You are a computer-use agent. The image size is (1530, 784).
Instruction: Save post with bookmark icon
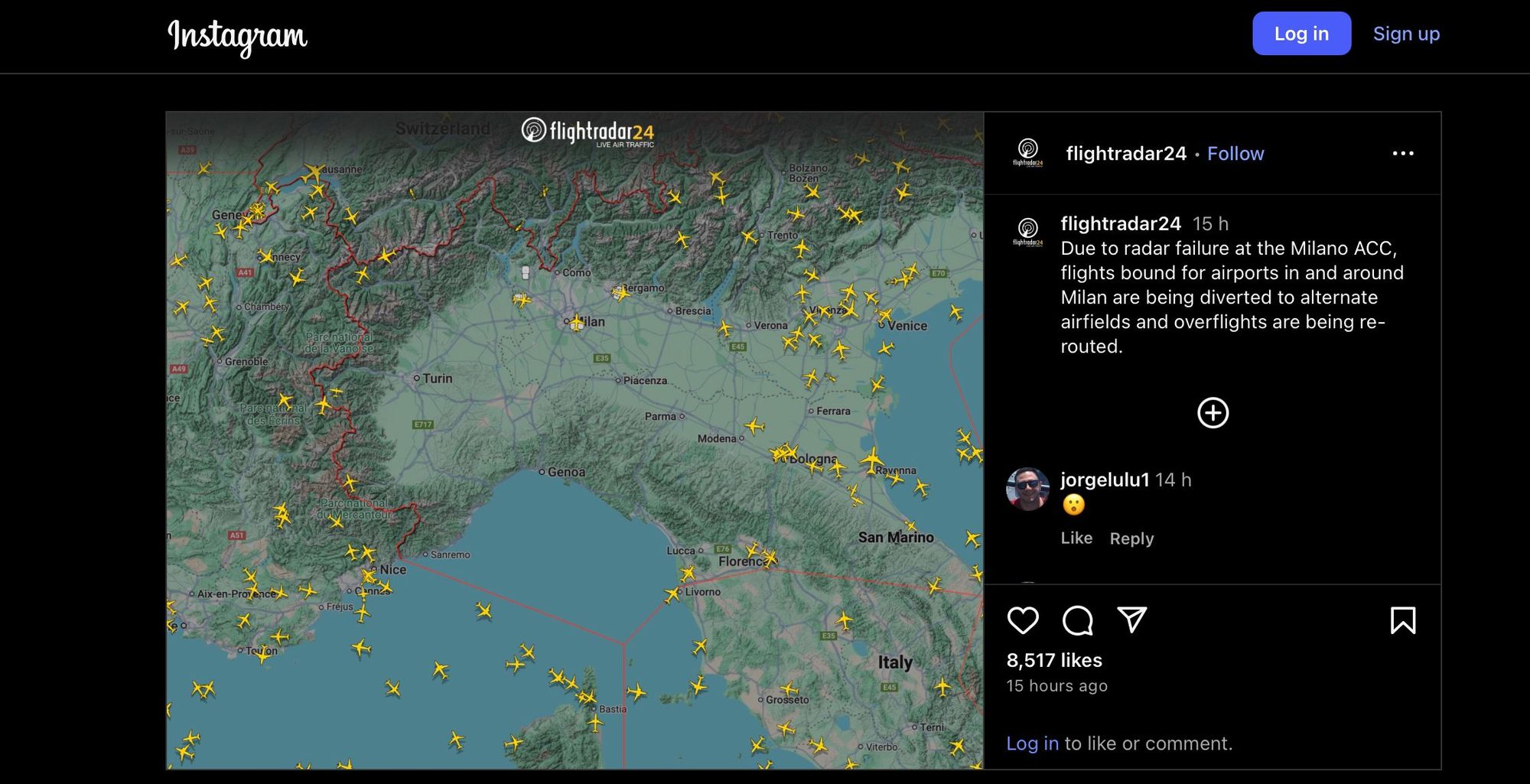1402,620
